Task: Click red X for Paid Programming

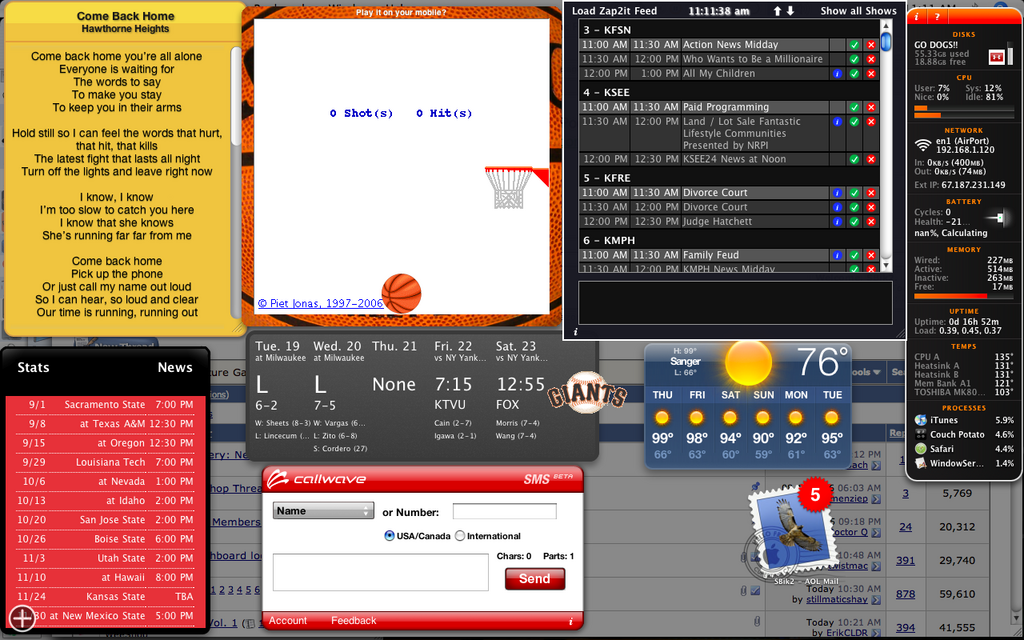Action: [x=871, y=107]
